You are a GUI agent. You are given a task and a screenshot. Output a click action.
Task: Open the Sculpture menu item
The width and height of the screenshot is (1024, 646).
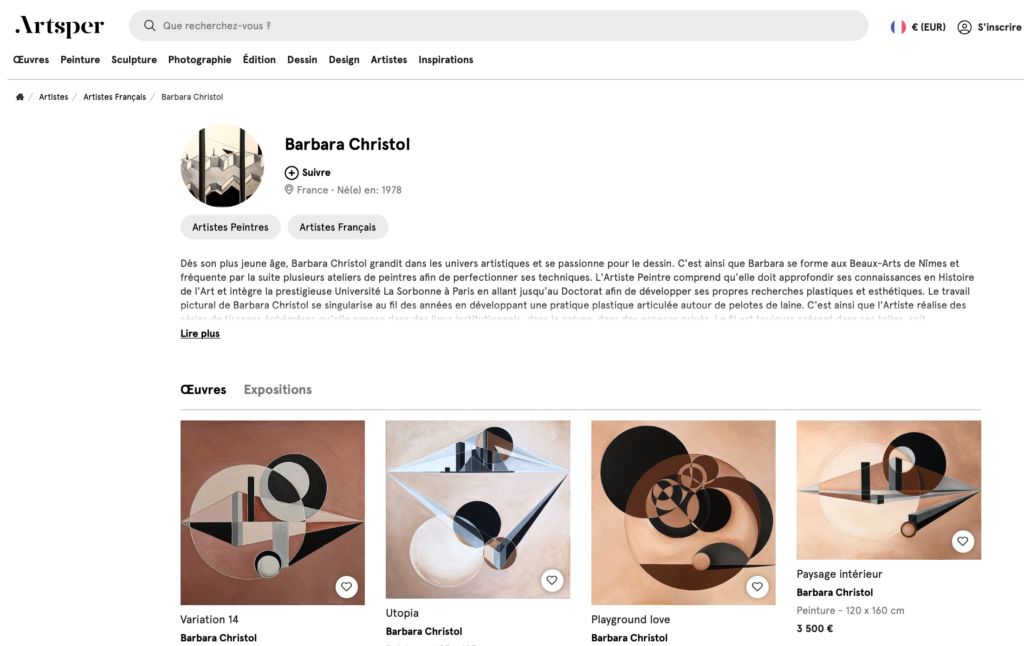pos(134,59)
